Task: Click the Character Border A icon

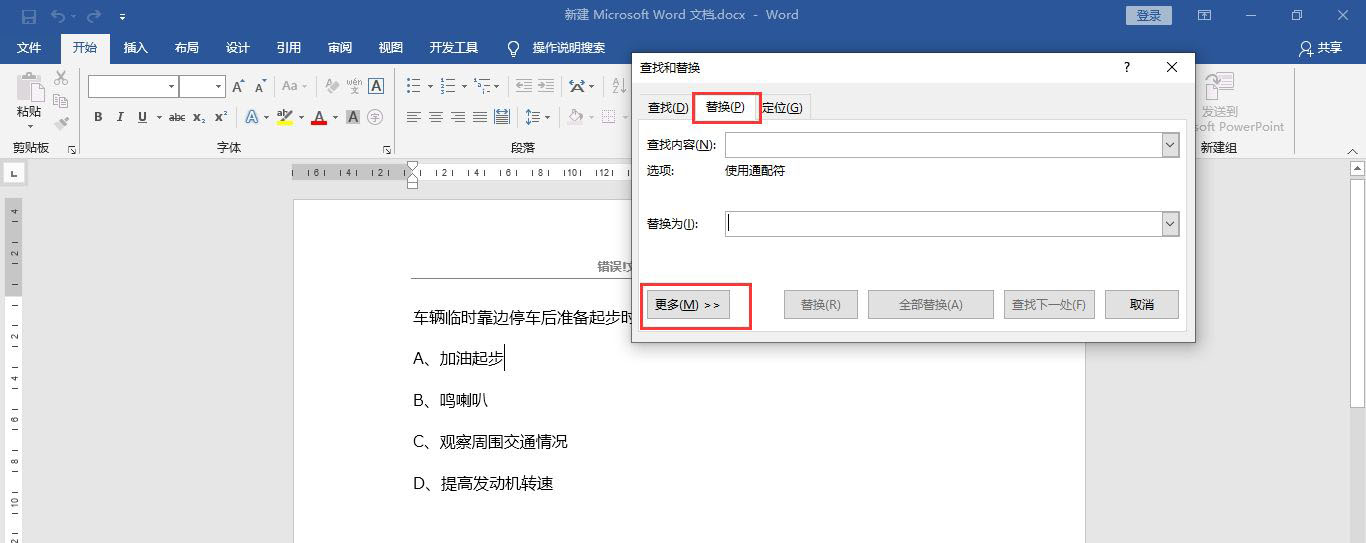Action: pos(376,87)
